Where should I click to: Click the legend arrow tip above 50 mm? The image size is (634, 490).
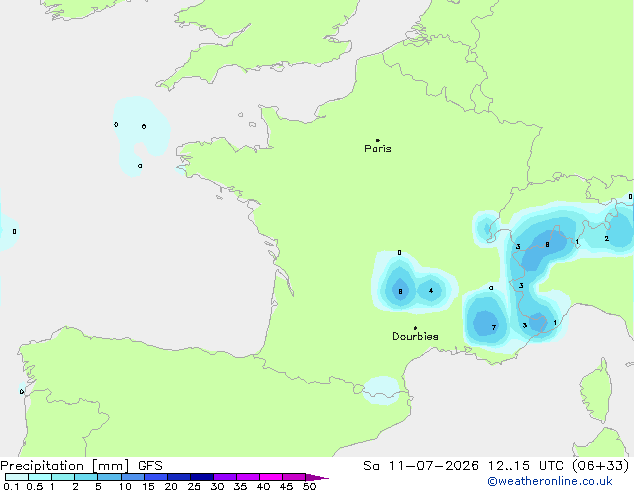click(317, 477)
